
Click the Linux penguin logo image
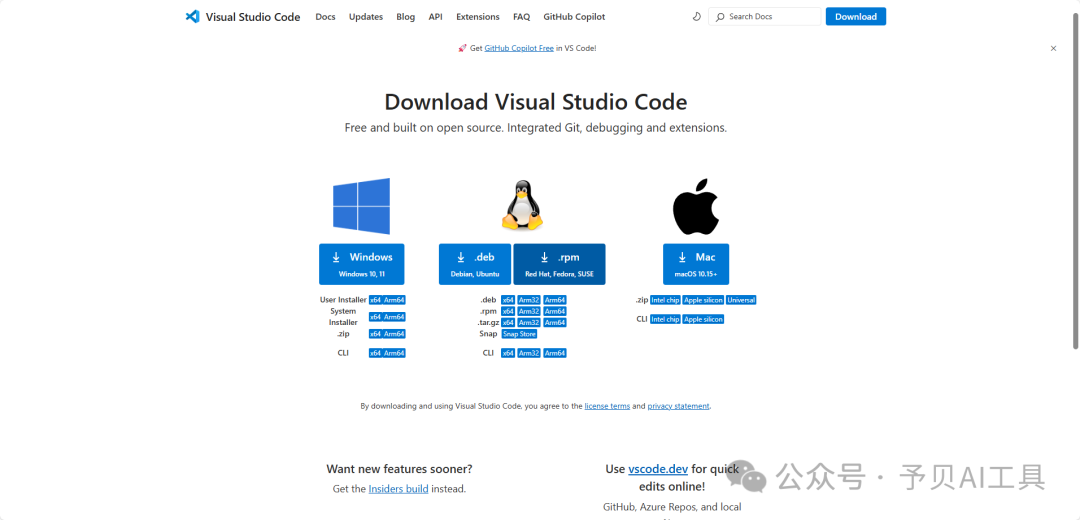pyautogui.click(x=521, y=205)
